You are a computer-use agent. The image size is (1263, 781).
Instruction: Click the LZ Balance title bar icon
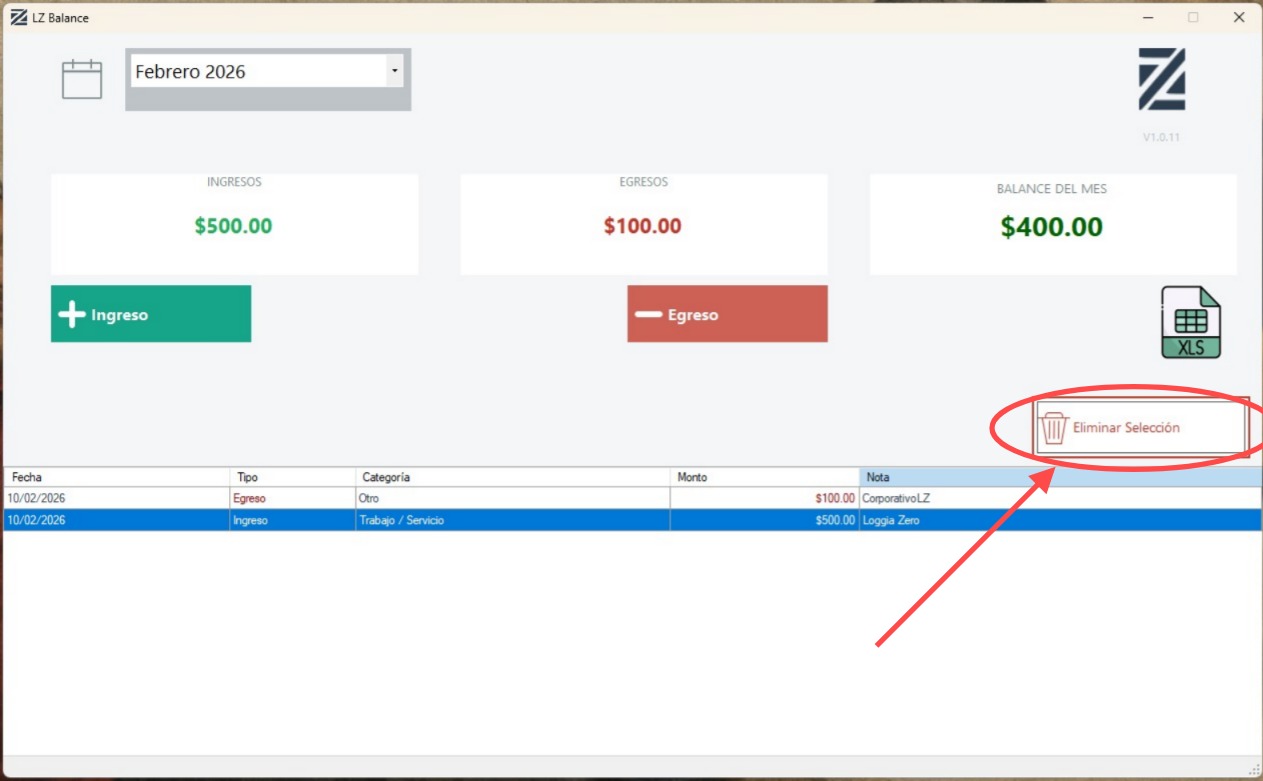(x=18, y=17)
